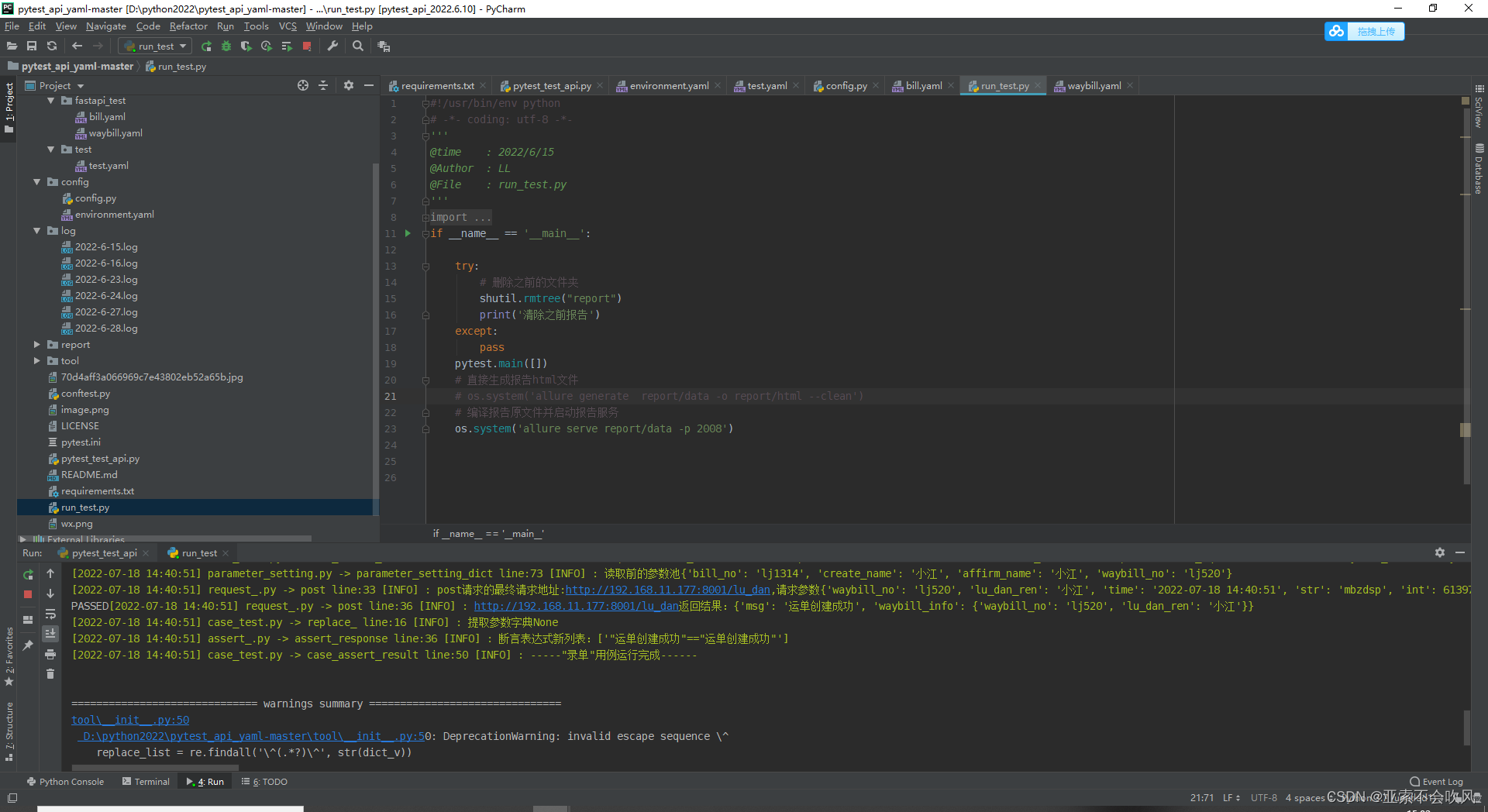The width and height of the screenshot is (1488, 812).
Task: Open the Terminal tool window
Action: [146, 782]
